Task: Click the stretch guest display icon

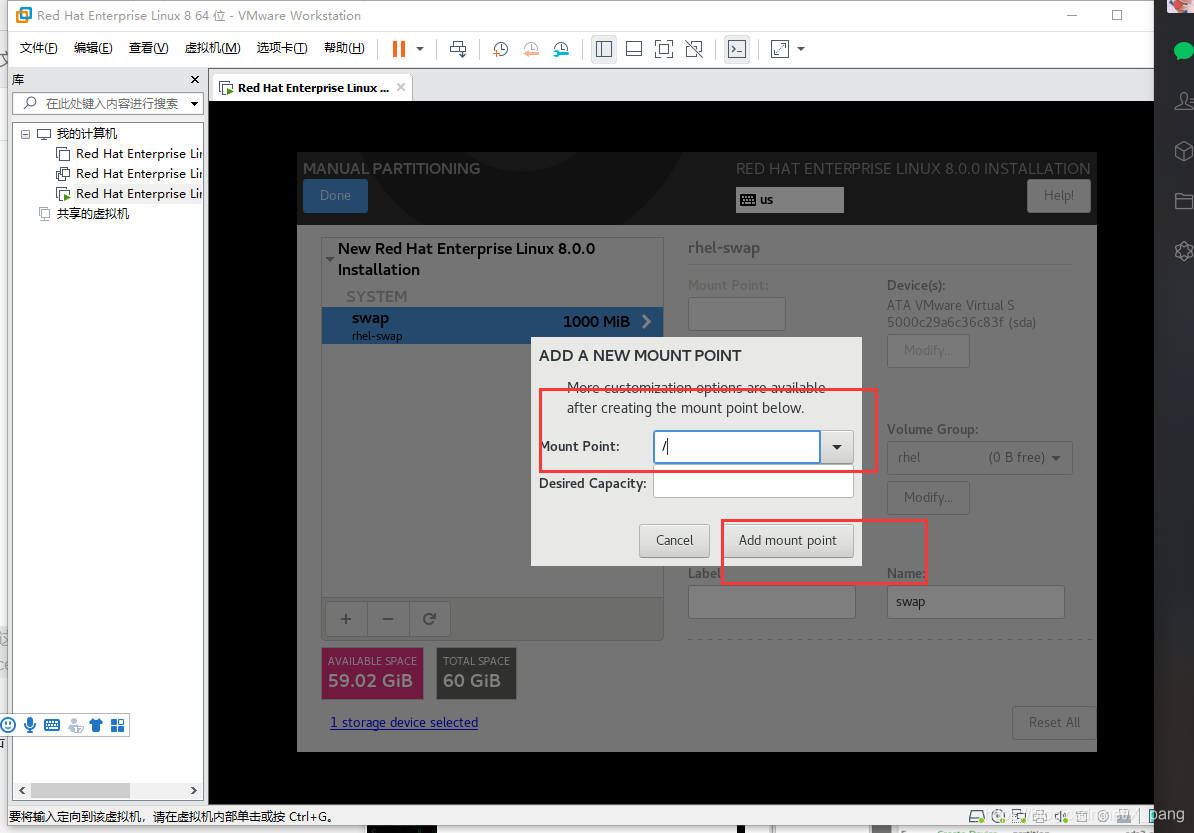Action: (780, 49)
